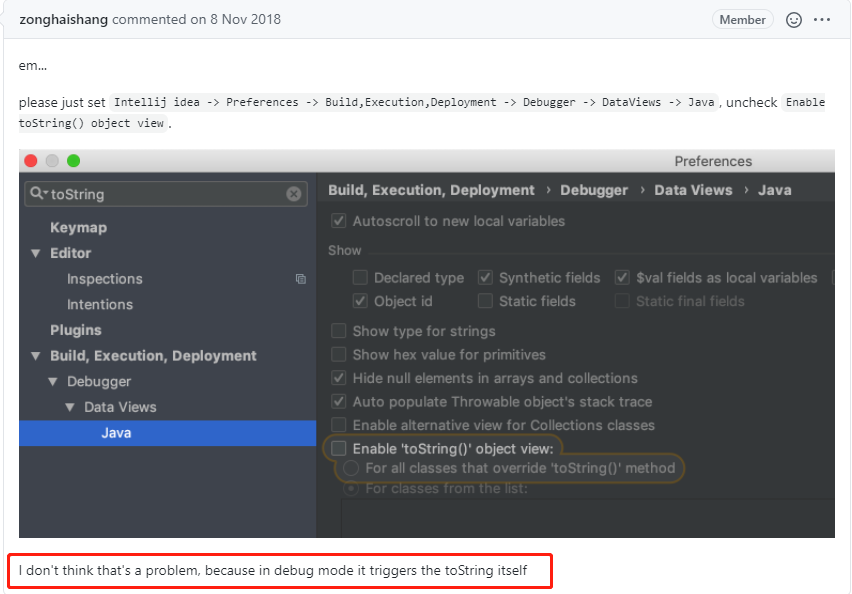This screenshot has width=852, height=594.
Task: Select For all classes override toString radio
Action: [351, 468]
